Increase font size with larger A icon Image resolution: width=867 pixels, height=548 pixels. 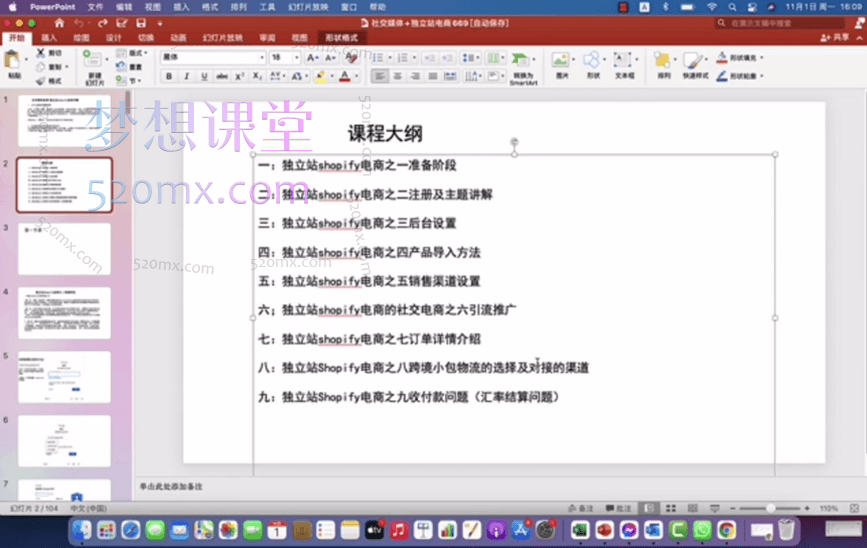(312, 58)
